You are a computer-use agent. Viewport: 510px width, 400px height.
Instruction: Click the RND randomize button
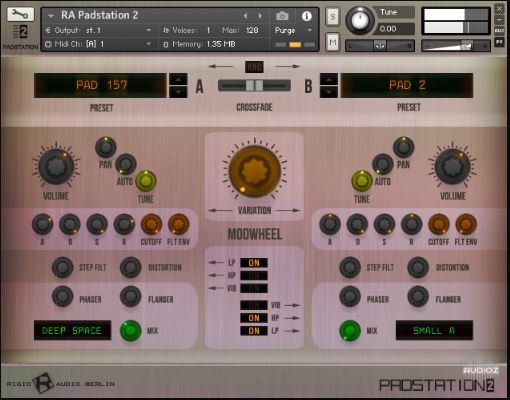254,67
